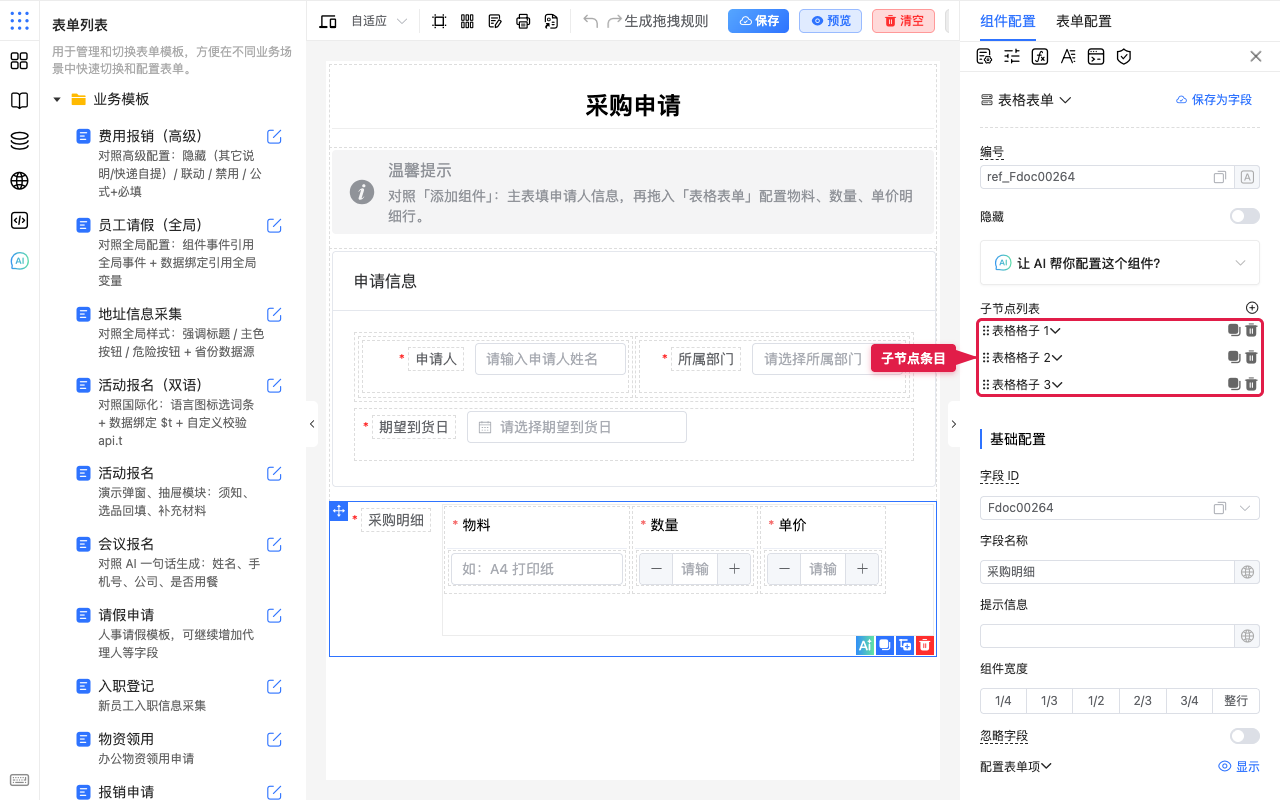Edit the 费用报销（高级）template
Screen dimensions: 1280x800
[274, 136]
